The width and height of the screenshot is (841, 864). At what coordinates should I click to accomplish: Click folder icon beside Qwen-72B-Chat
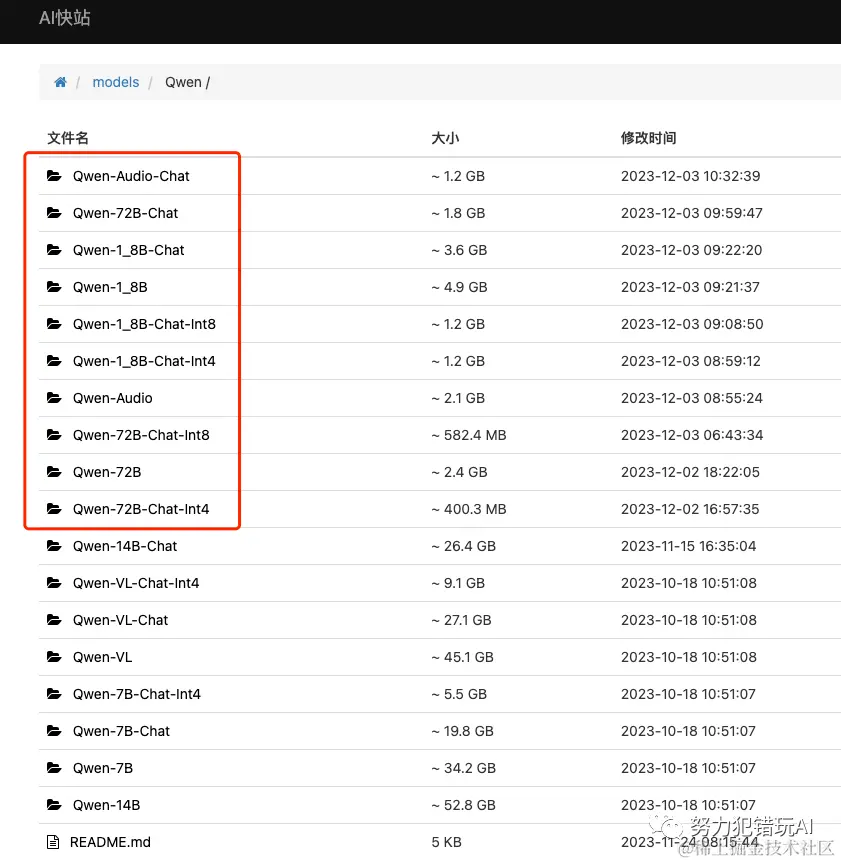coord(54,213)
